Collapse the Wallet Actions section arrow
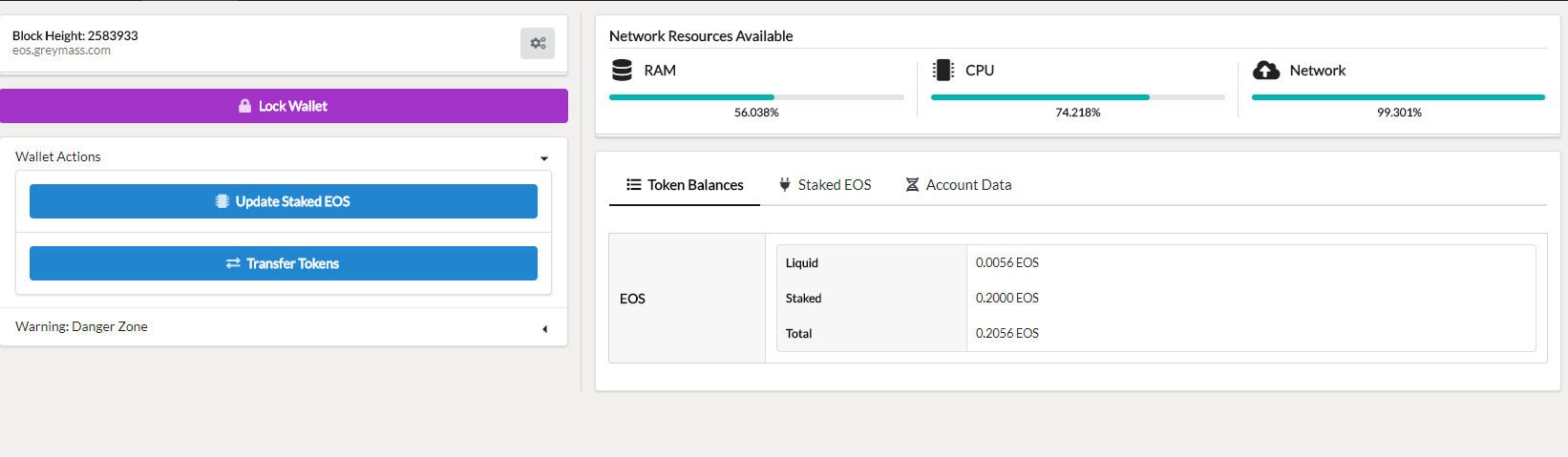Viewport: 1568px width, 457px height. click(x=544, y=158)
